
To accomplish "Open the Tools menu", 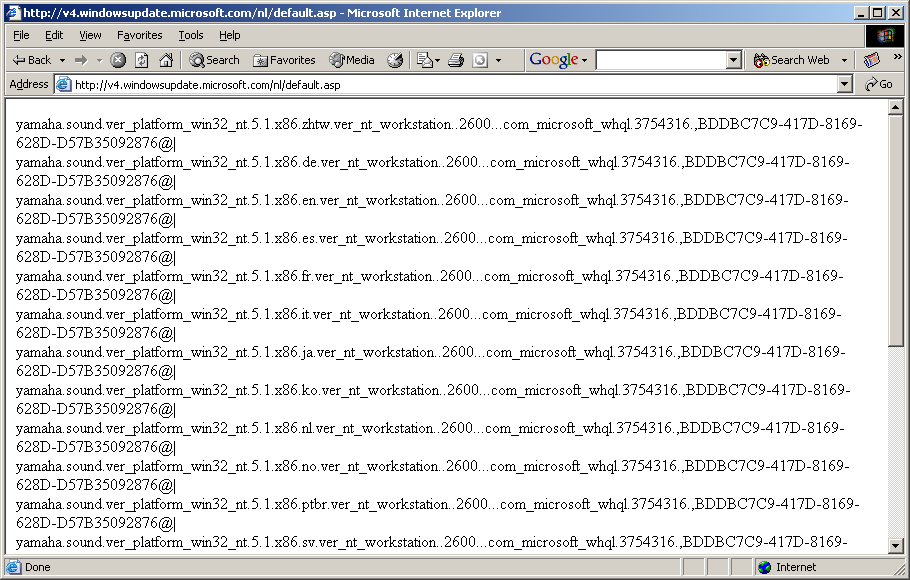I will pyautogui.click(x=191, y=35).
